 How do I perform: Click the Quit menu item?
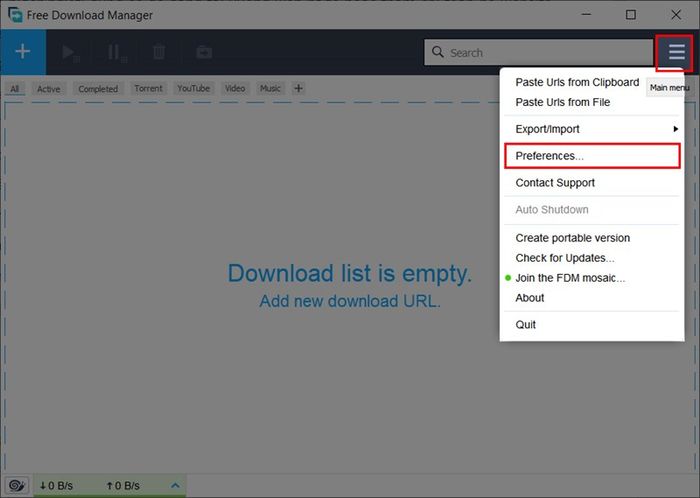tap(525, 324)
